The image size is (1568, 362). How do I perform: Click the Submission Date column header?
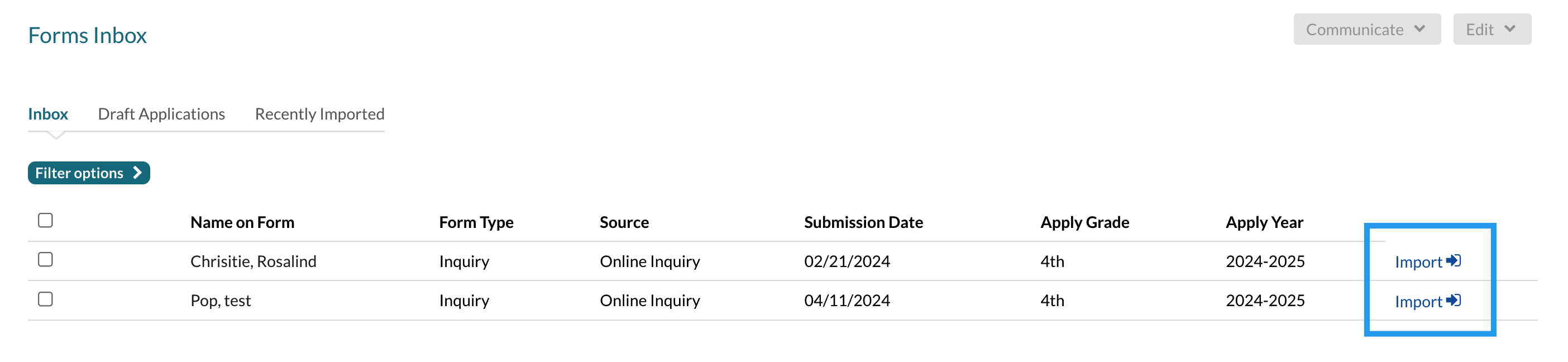(863, 222)
